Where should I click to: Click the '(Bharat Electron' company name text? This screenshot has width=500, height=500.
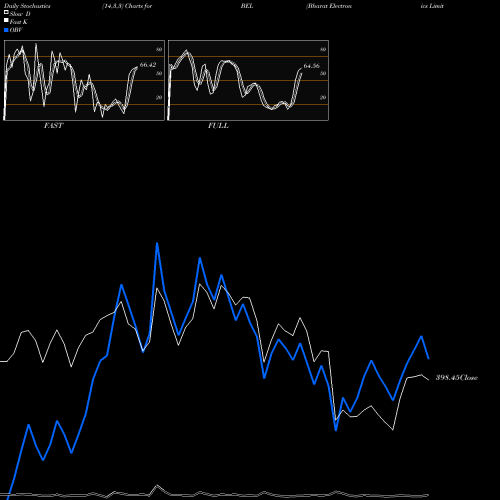[x=329, y=6]
